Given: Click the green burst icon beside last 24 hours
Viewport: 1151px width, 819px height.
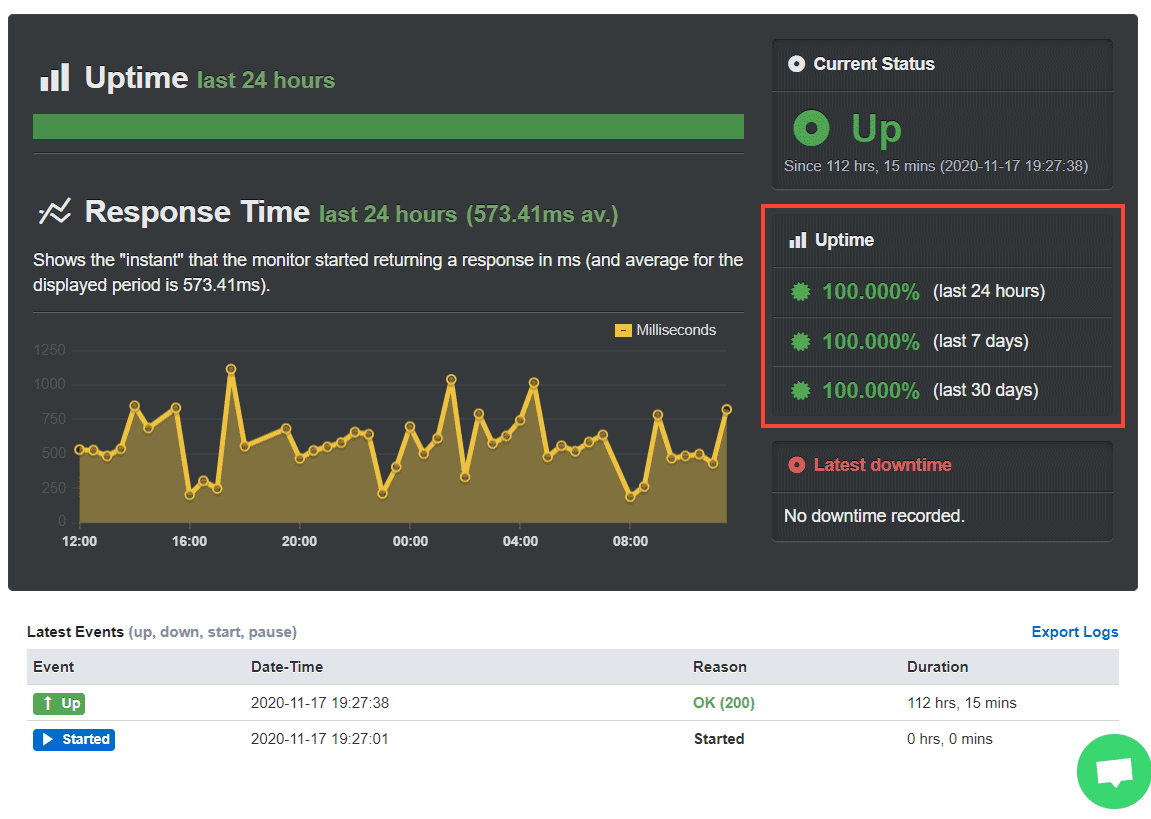Looking at the screenshot, I should pyautogui.click(x=800, y=292).
